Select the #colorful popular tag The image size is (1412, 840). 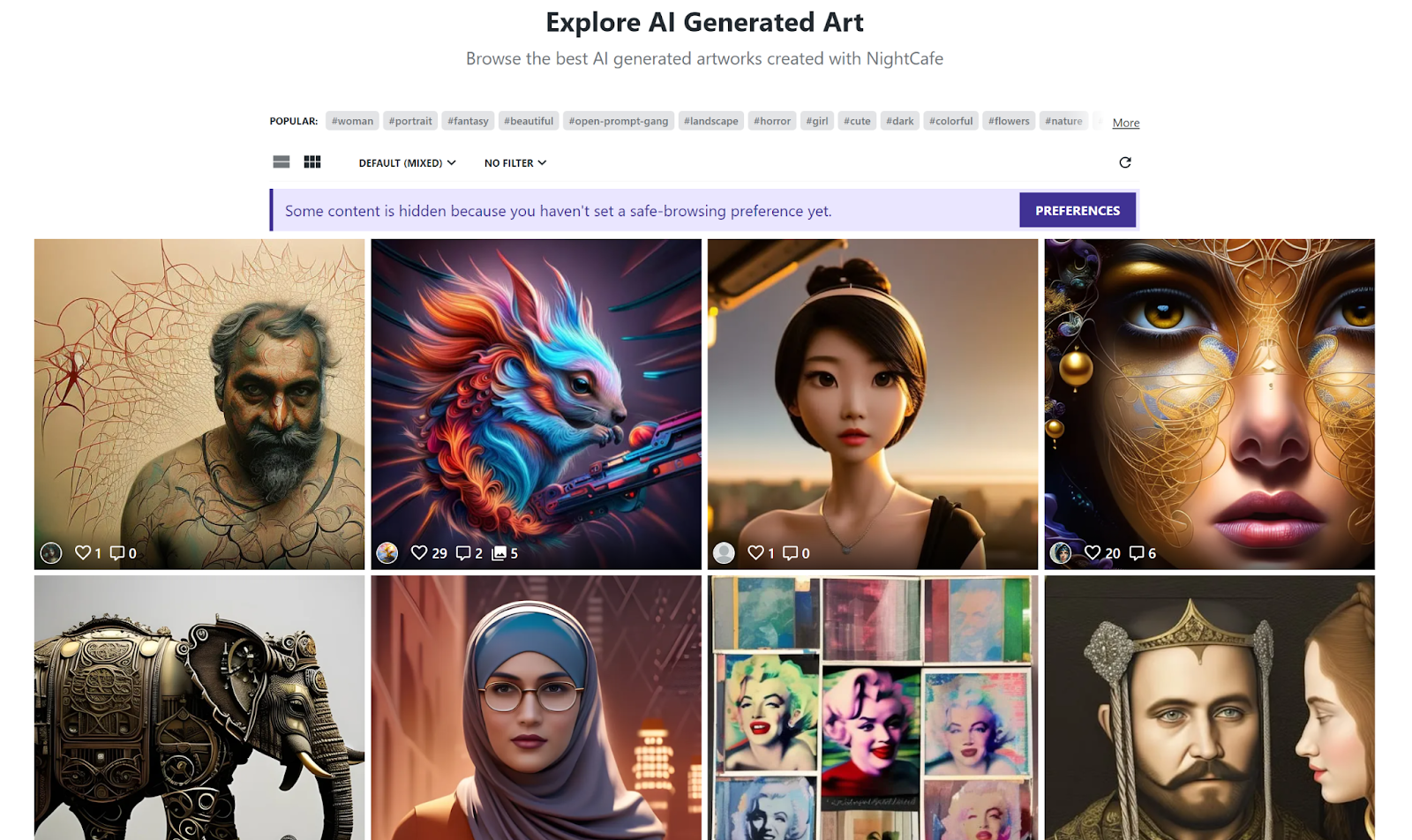coord(950,121)
